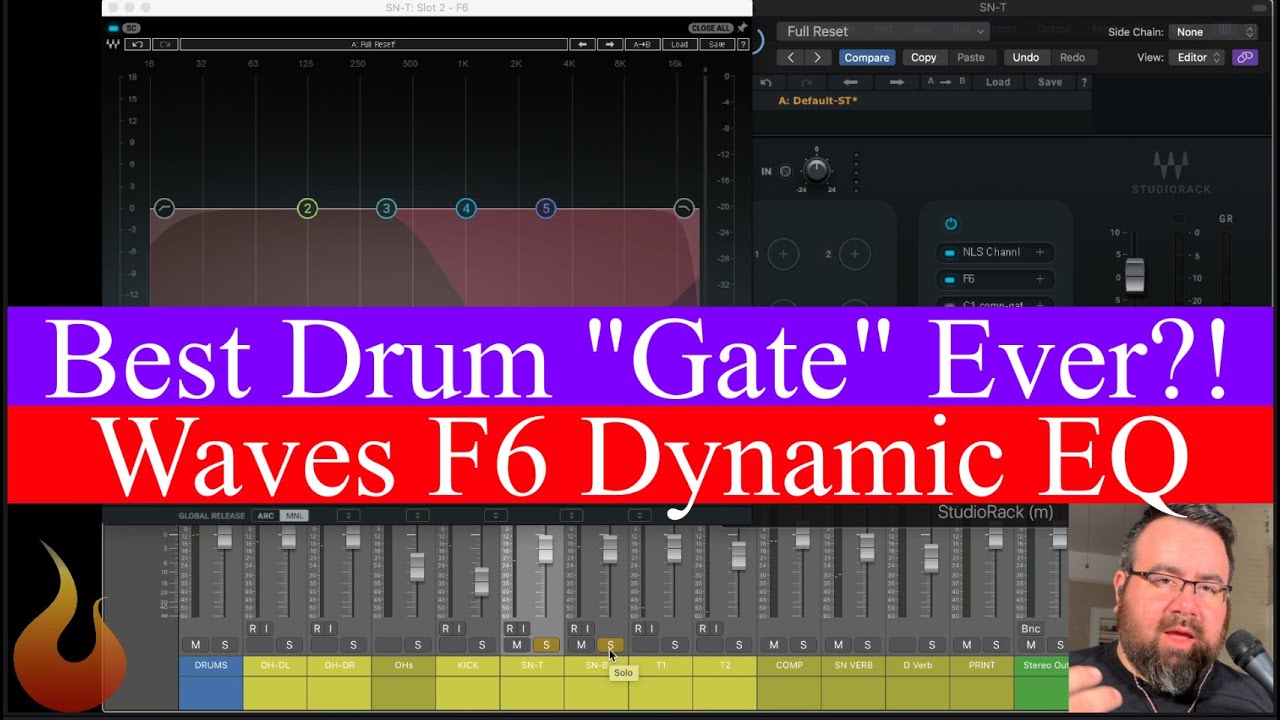Click StudioRack next preset right arrow
The height and width of the screenshot is (720, 1280).
(x=897, y=82)
